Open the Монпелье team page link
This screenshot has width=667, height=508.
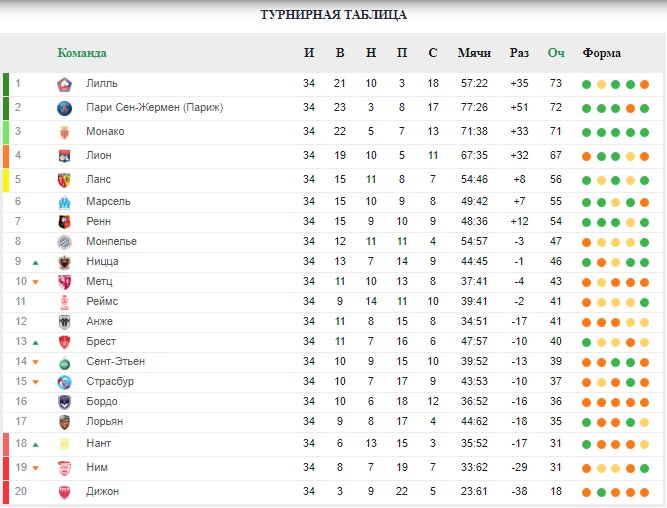point(111,241)
